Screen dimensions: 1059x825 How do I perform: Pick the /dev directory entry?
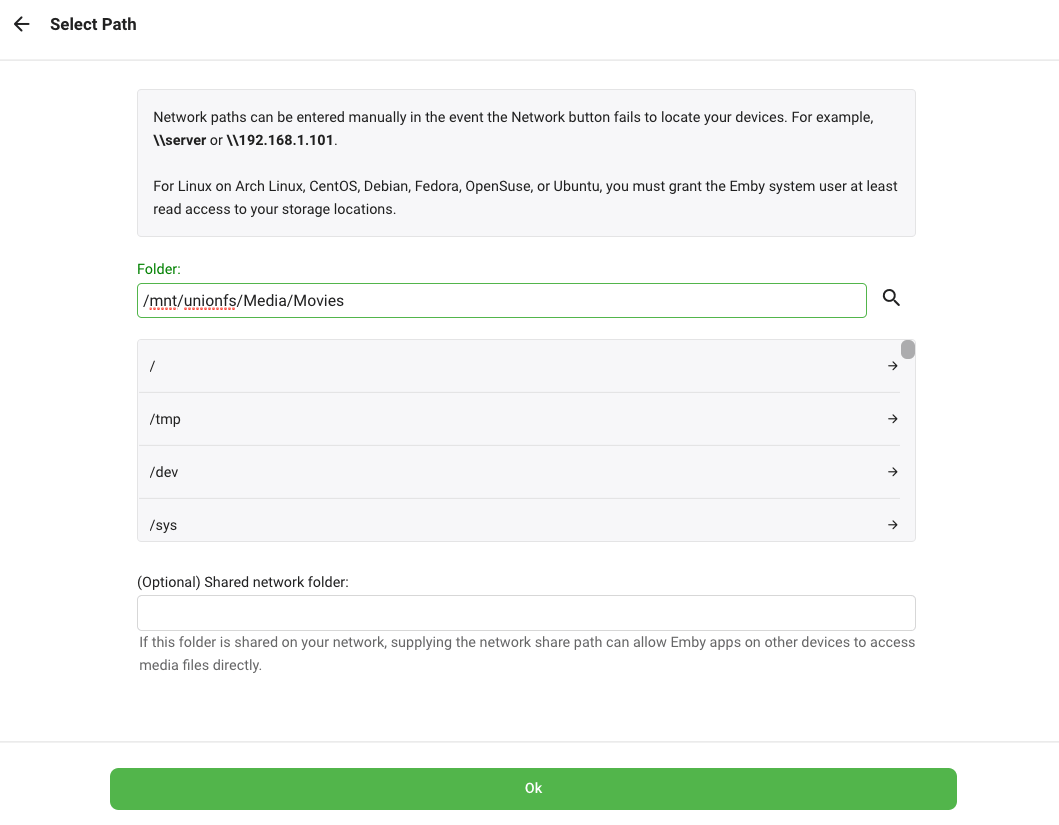500,472
